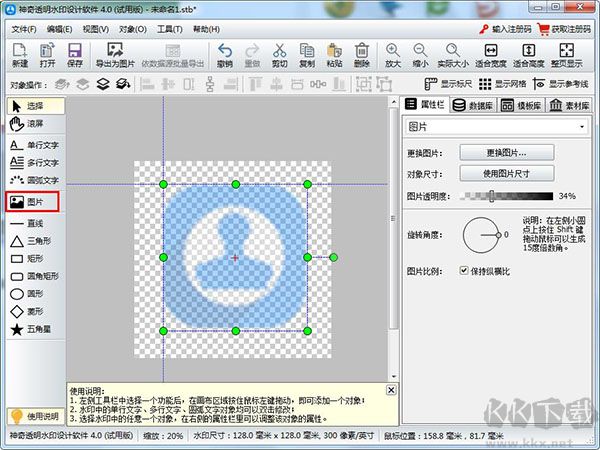The image size is (600, 450).
Task: Click the 整页显示 (fit whole page) icon
Action: click(568, 55)
